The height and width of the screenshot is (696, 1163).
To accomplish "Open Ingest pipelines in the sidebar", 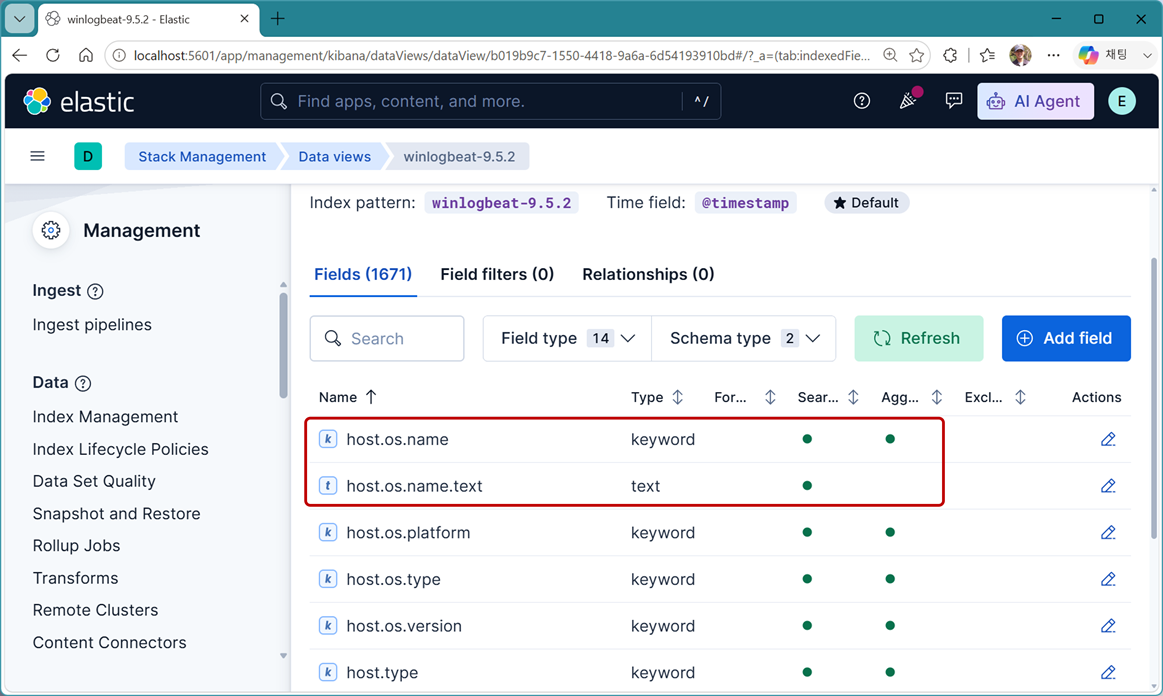I will 92,325.
